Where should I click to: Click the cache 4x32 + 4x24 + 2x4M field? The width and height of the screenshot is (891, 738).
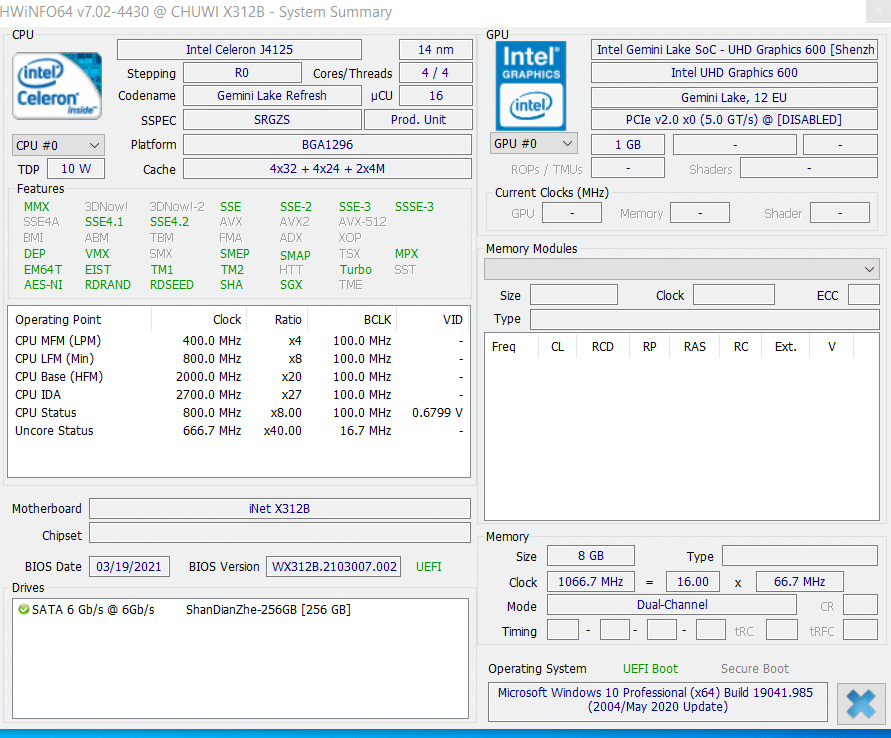pos(327,169)
